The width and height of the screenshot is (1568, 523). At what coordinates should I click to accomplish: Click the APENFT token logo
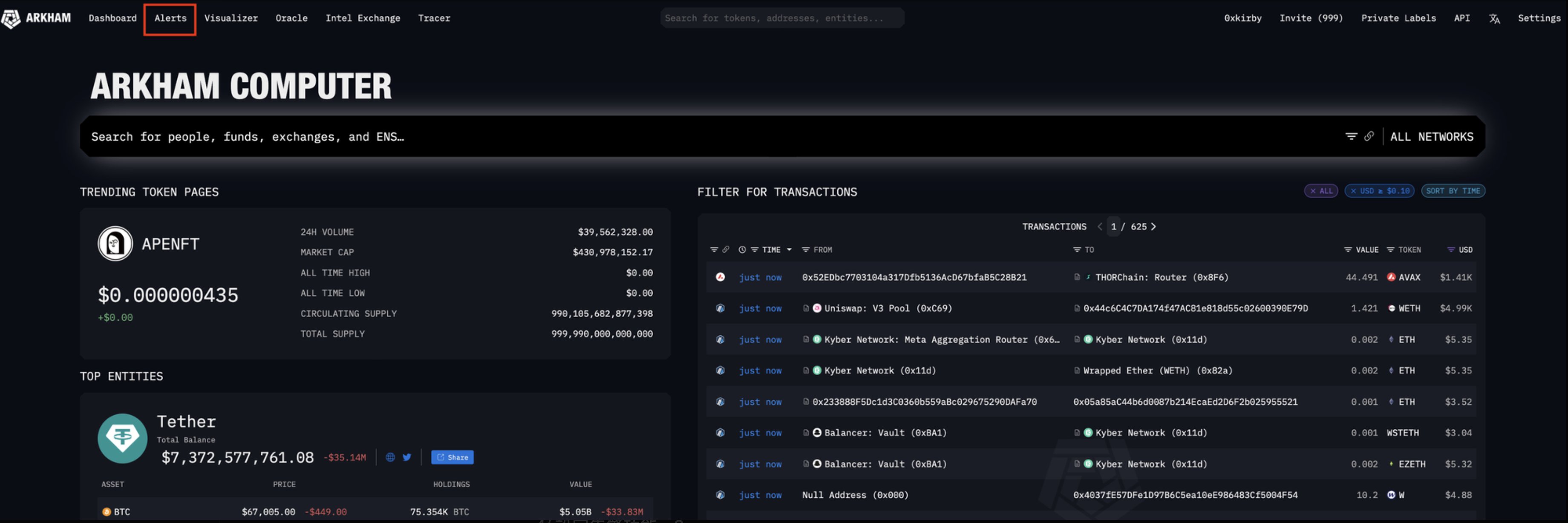(115, 243)
